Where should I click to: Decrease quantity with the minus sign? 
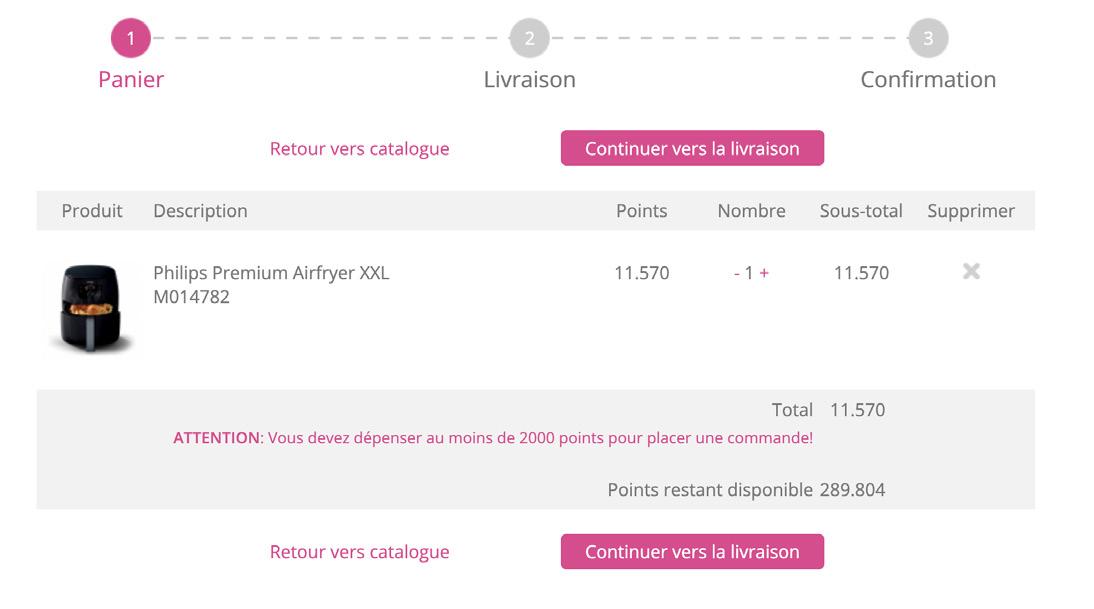tap(737, 273)
